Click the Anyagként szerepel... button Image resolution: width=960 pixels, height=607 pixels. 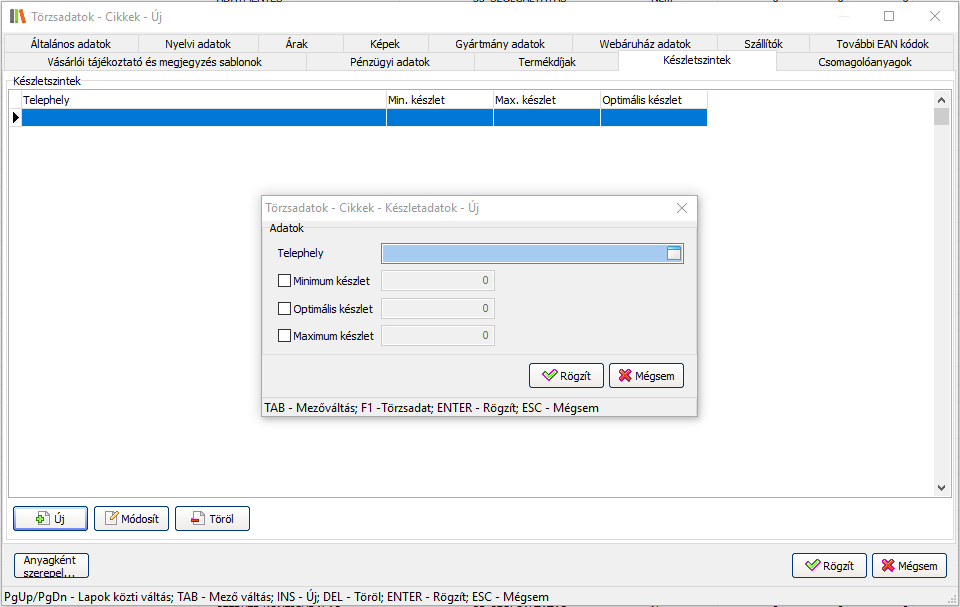[x=51, y=566]
